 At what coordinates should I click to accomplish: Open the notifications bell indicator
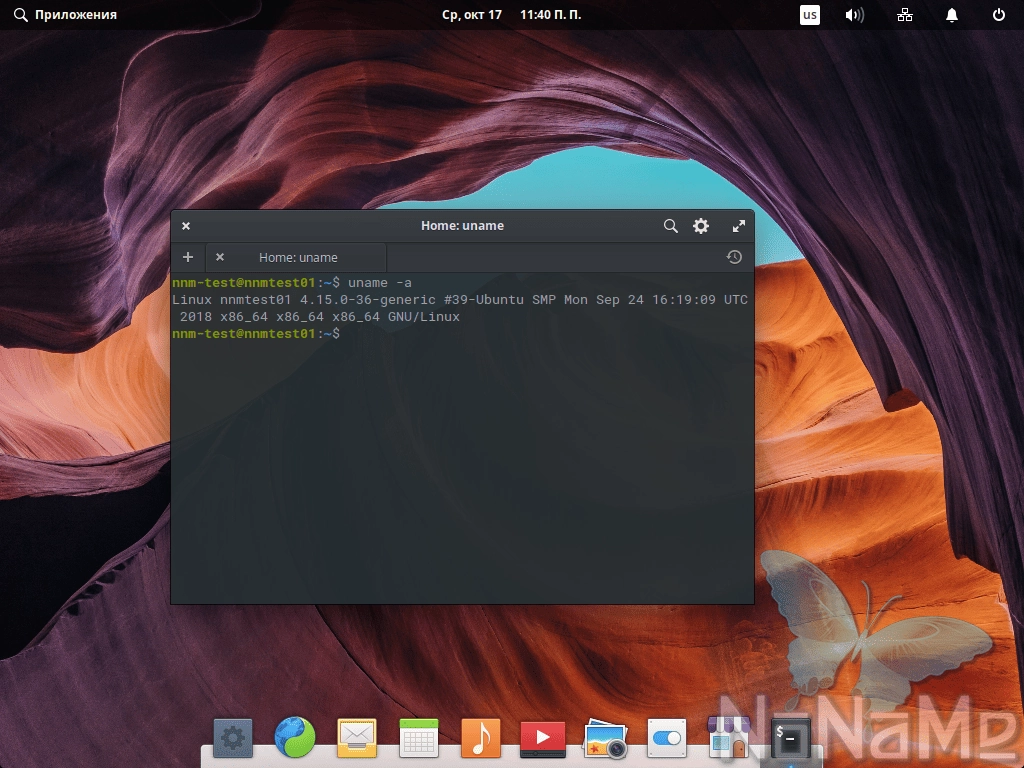pos(952,15)
